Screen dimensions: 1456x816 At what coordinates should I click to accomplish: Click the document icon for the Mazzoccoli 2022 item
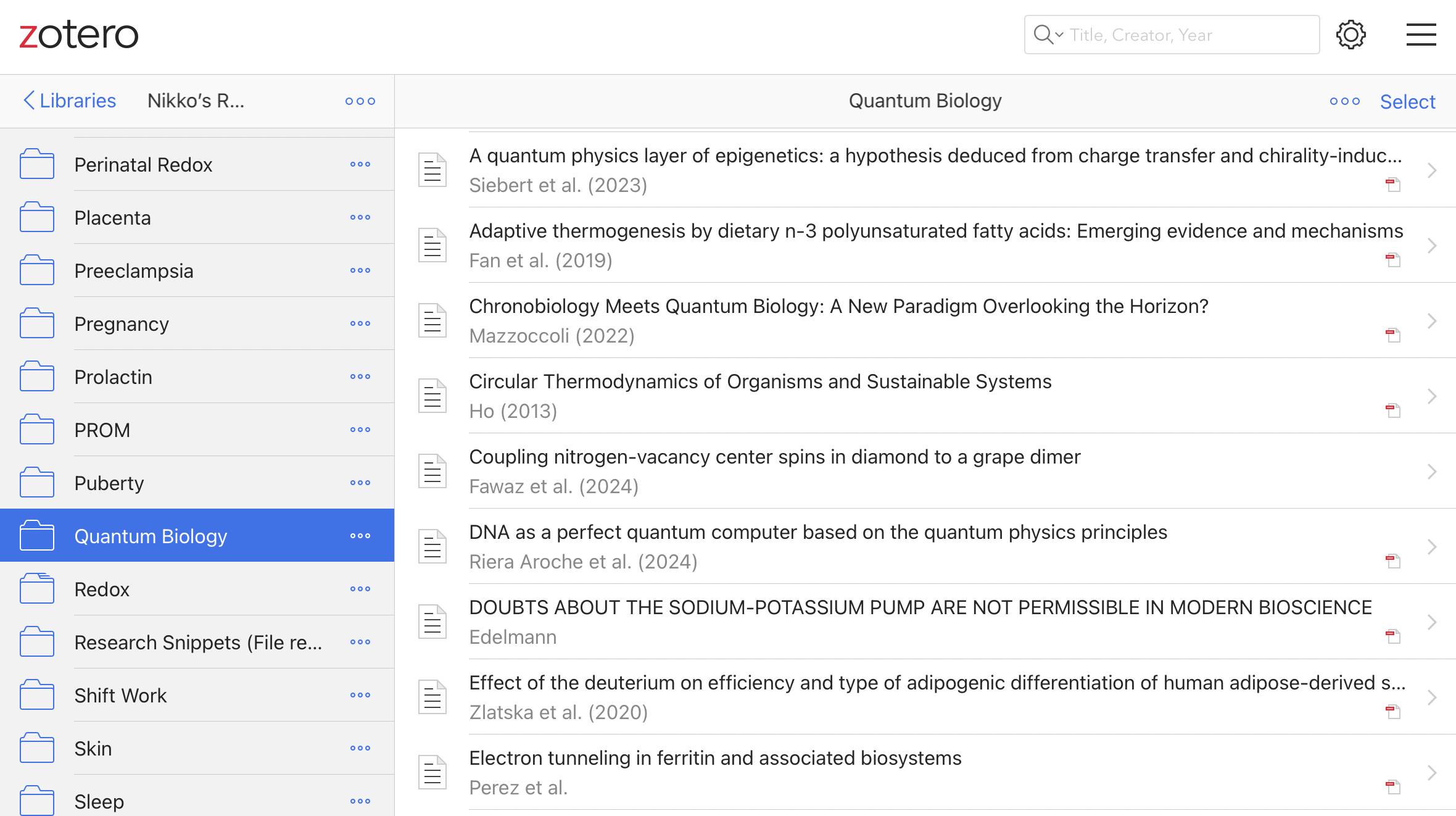432,320
